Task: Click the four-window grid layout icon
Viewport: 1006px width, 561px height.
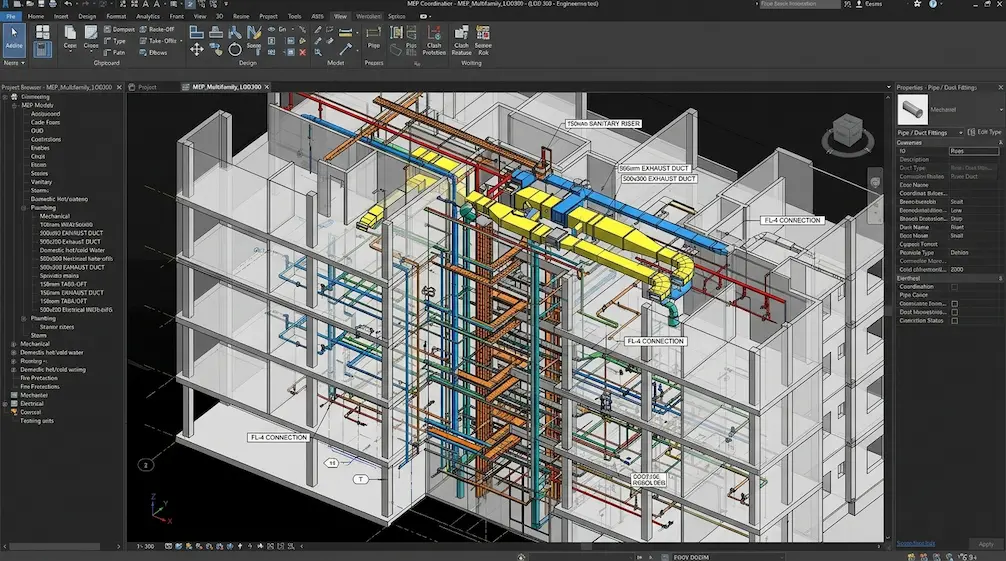Action: coord(42,32)
